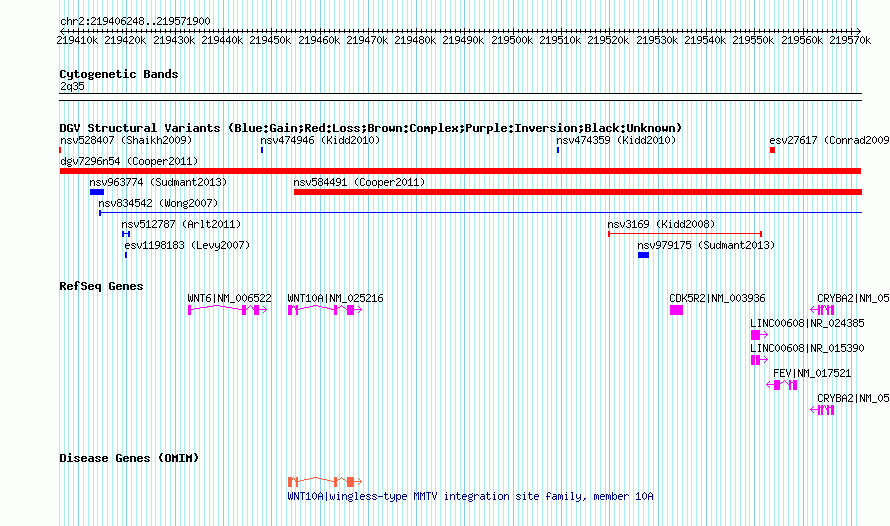Select the Disease Genes (OMIM) track title
This screenshot has height=526, width=890.
(129, 458)
